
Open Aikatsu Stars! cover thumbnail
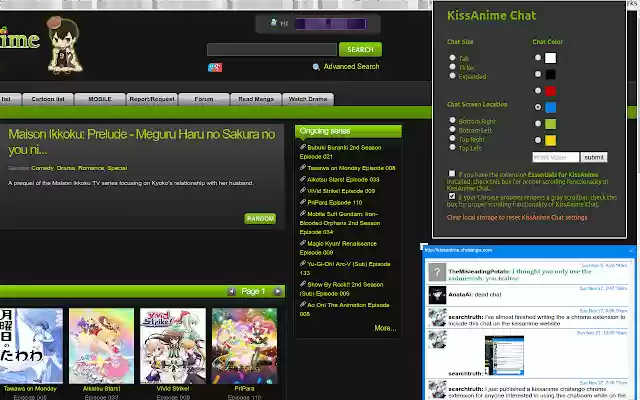coord(102,346)
